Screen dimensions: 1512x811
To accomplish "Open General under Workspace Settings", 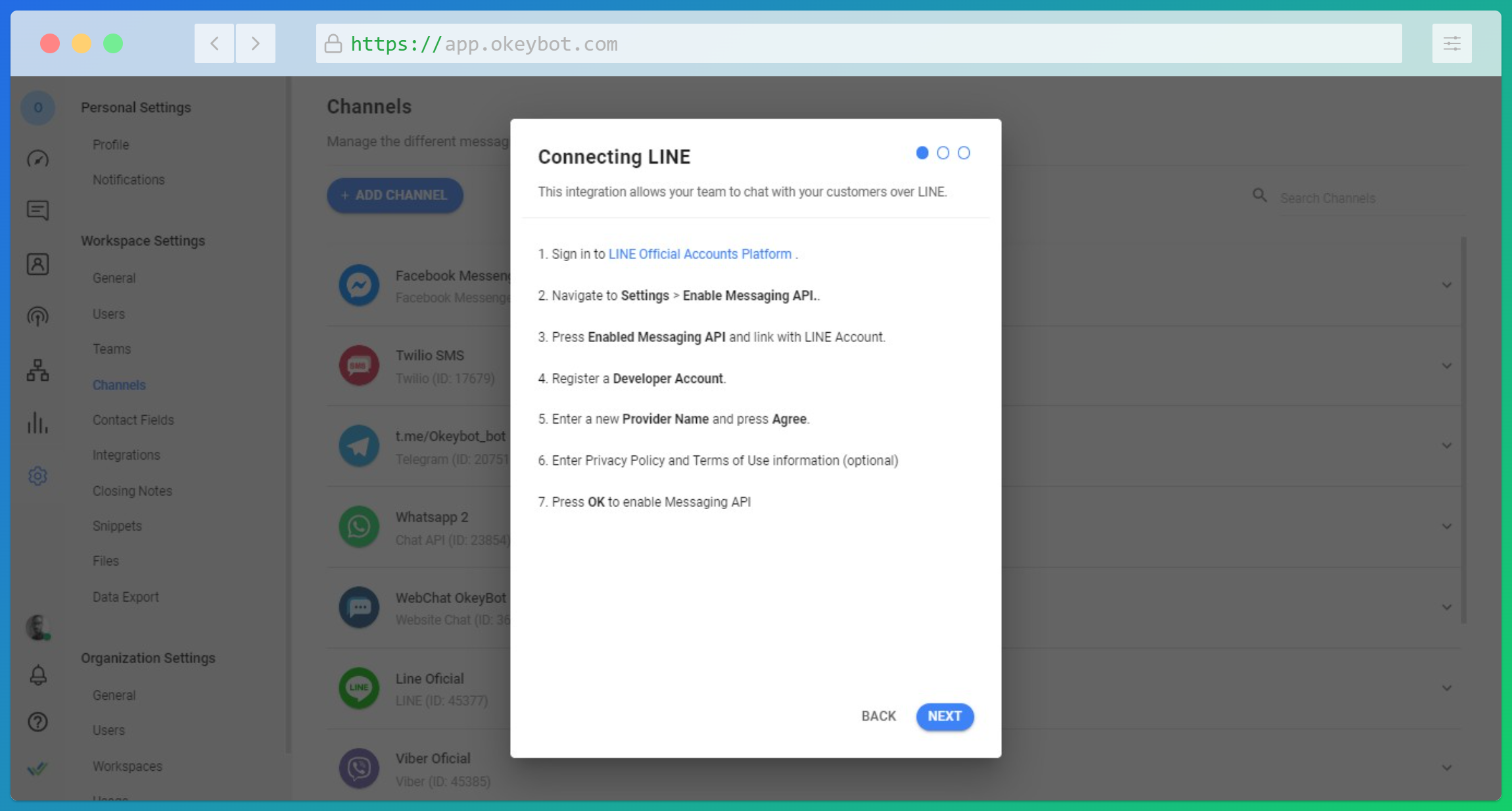I will (x=114, y=278).
